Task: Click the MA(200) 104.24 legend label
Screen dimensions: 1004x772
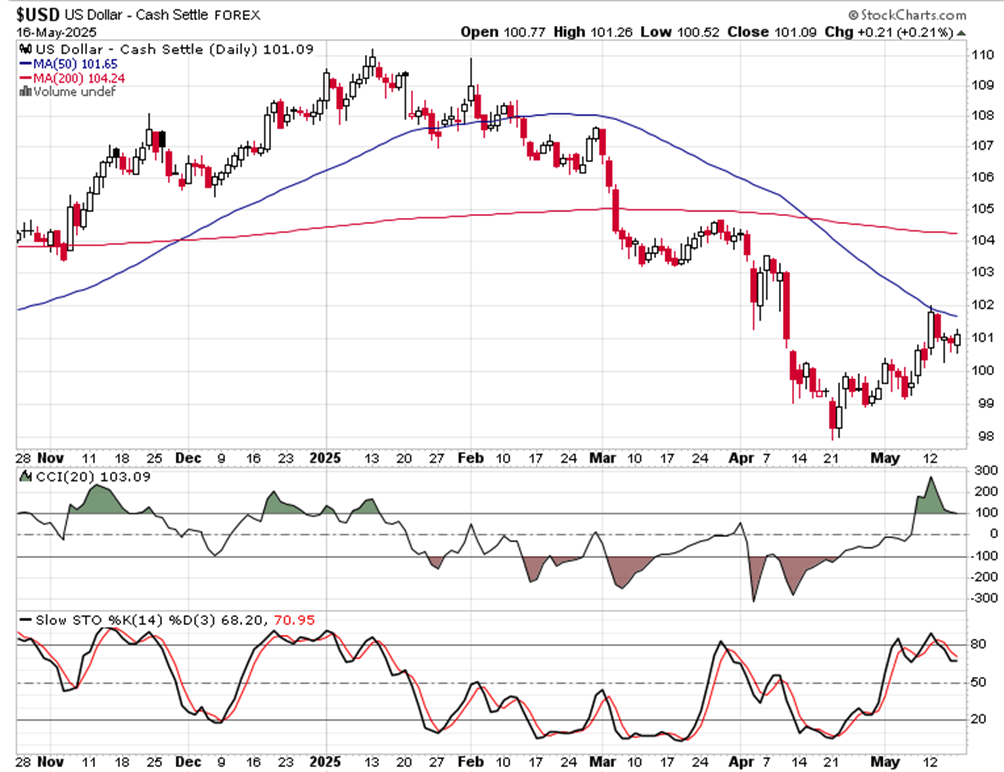Action: pos(79,78)
